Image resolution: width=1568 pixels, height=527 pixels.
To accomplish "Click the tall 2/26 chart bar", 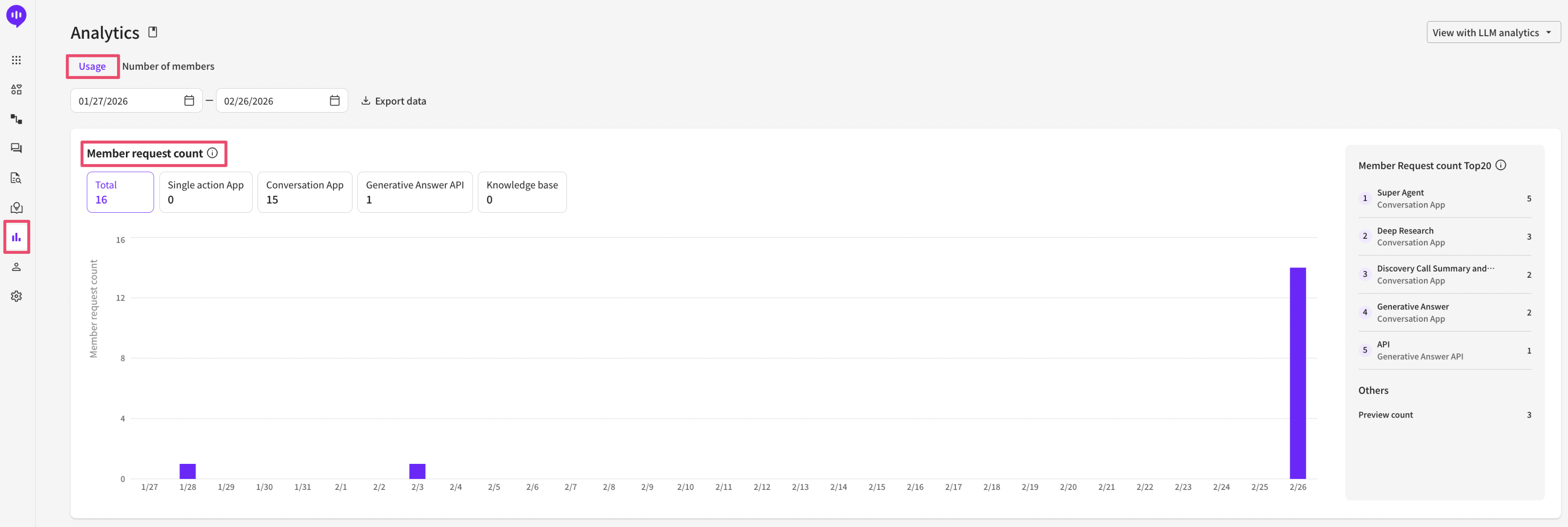I will click(x=1297, y=373).
